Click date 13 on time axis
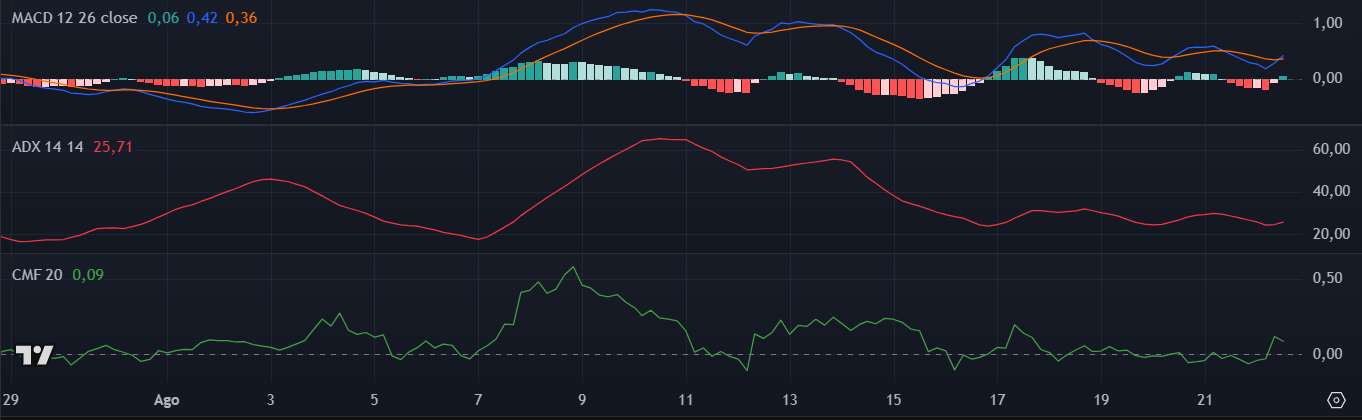The width and height of the screenshot is (1362, 420). (x=790, y=400)
